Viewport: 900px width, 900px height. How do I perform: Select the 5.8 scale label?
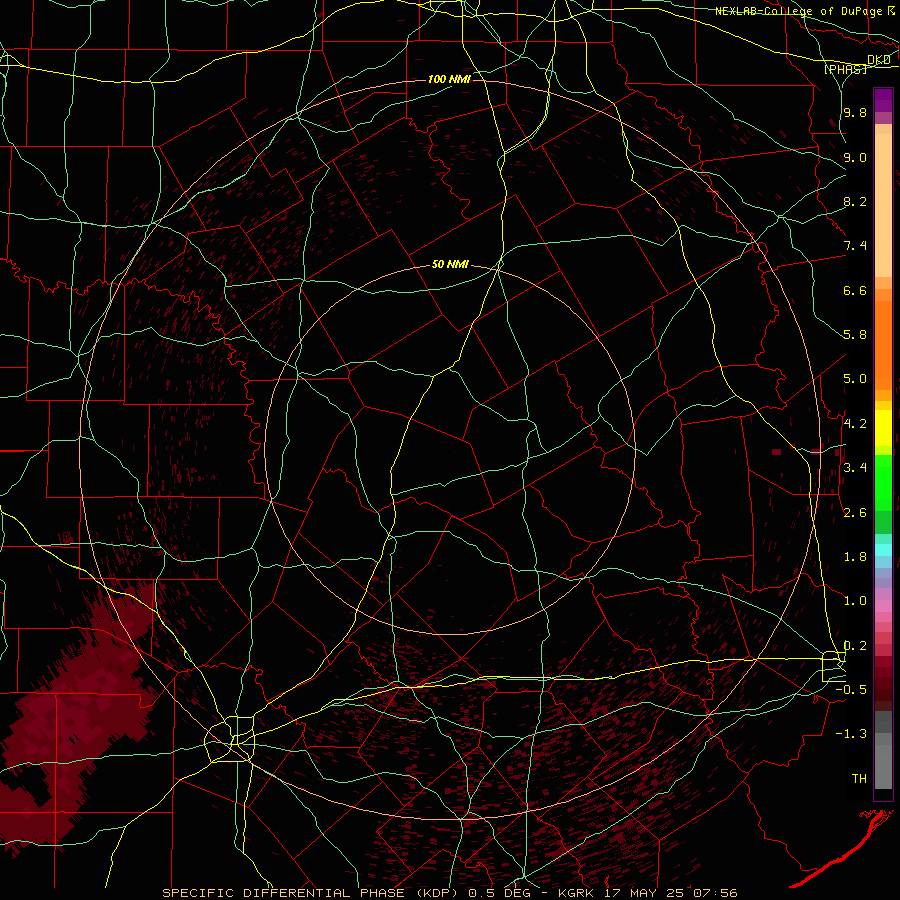pos(855,335)
